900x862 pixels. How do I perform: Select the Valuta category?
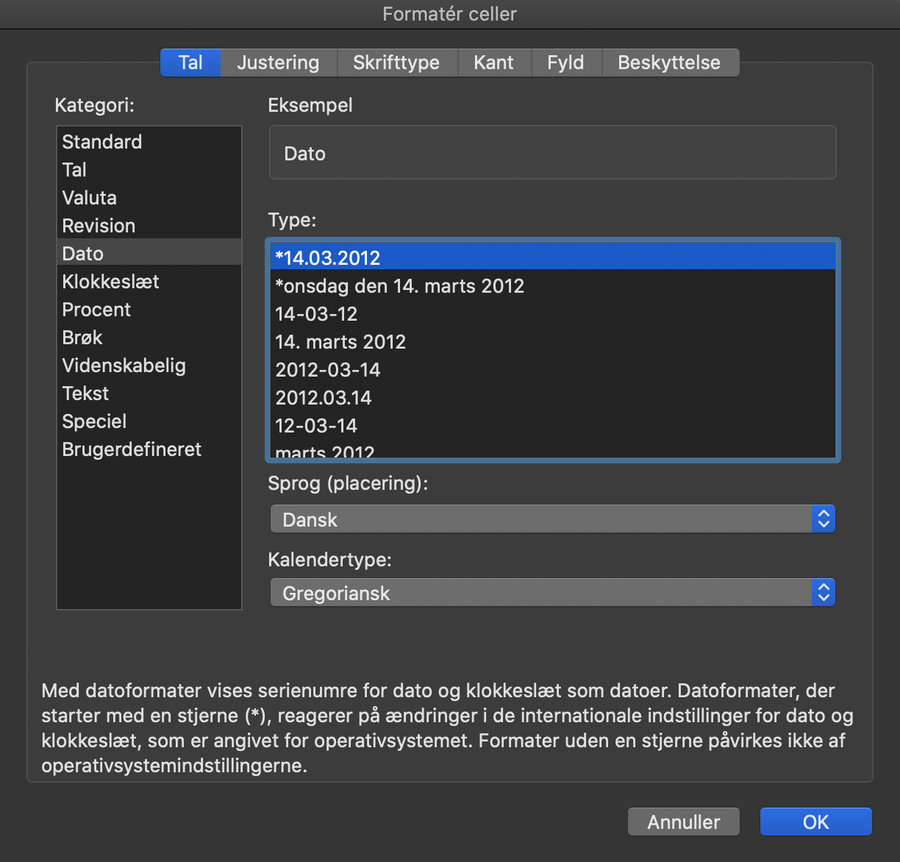pyautogui.click(x=89, y=197)
